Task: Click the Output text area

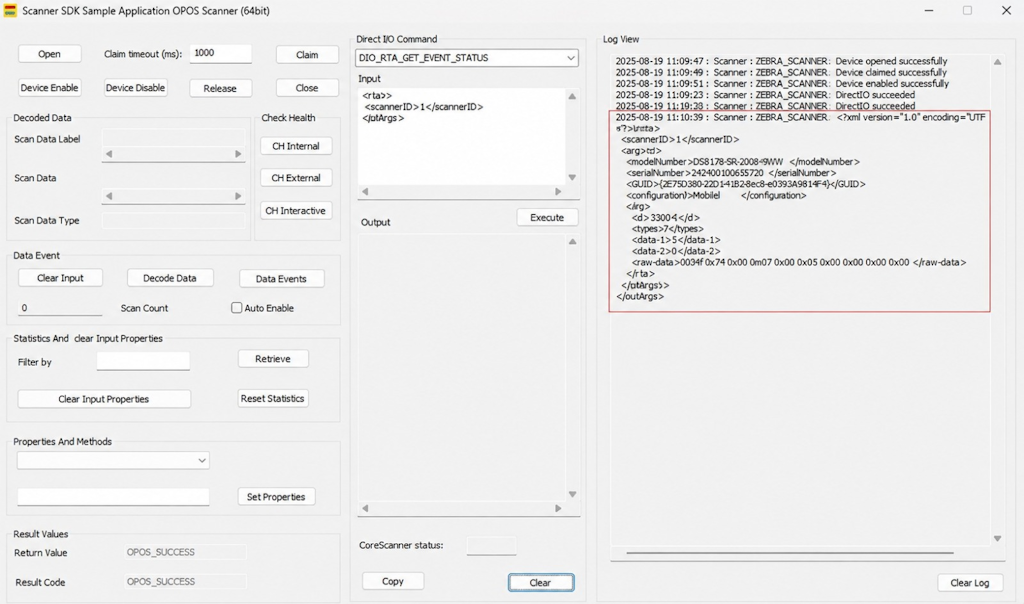Action: (461, 368)
